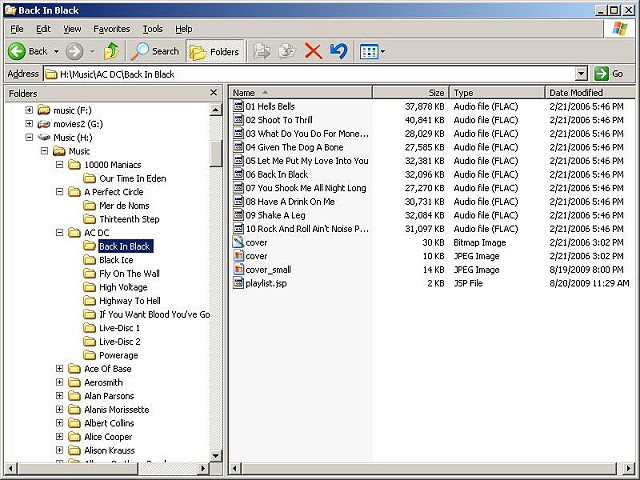Image resolution: width=640 pixels, height=480 pixels.
Task: Click the grey Forward arrow button
Action: tap(74, 51)
